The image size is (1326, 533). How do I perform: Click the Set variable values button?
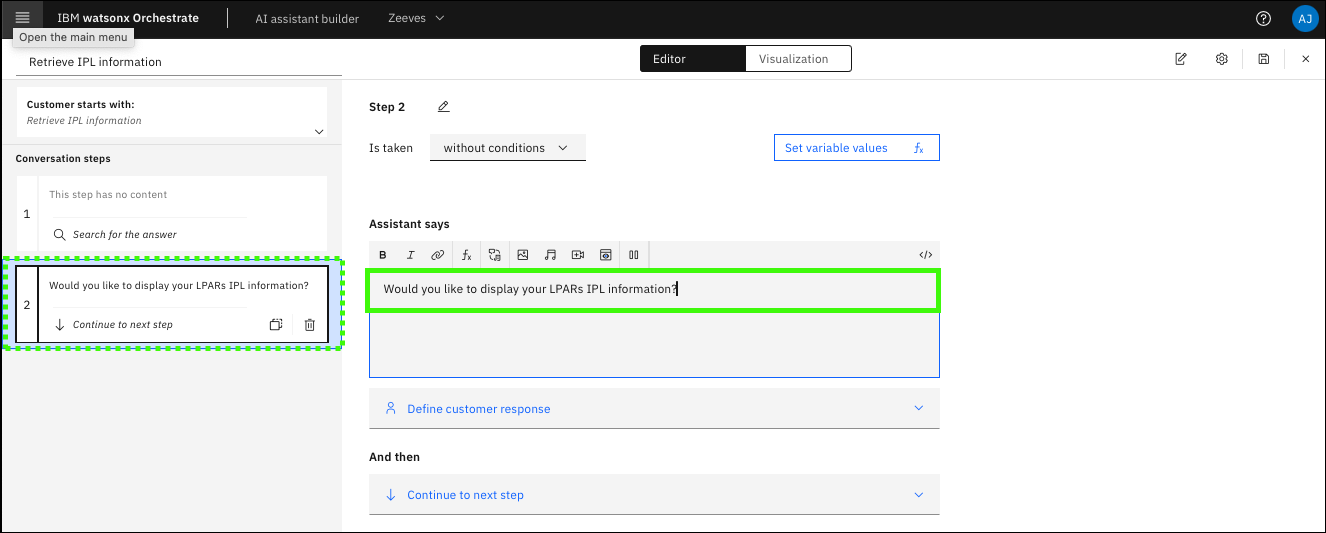(x=856, y=148)
